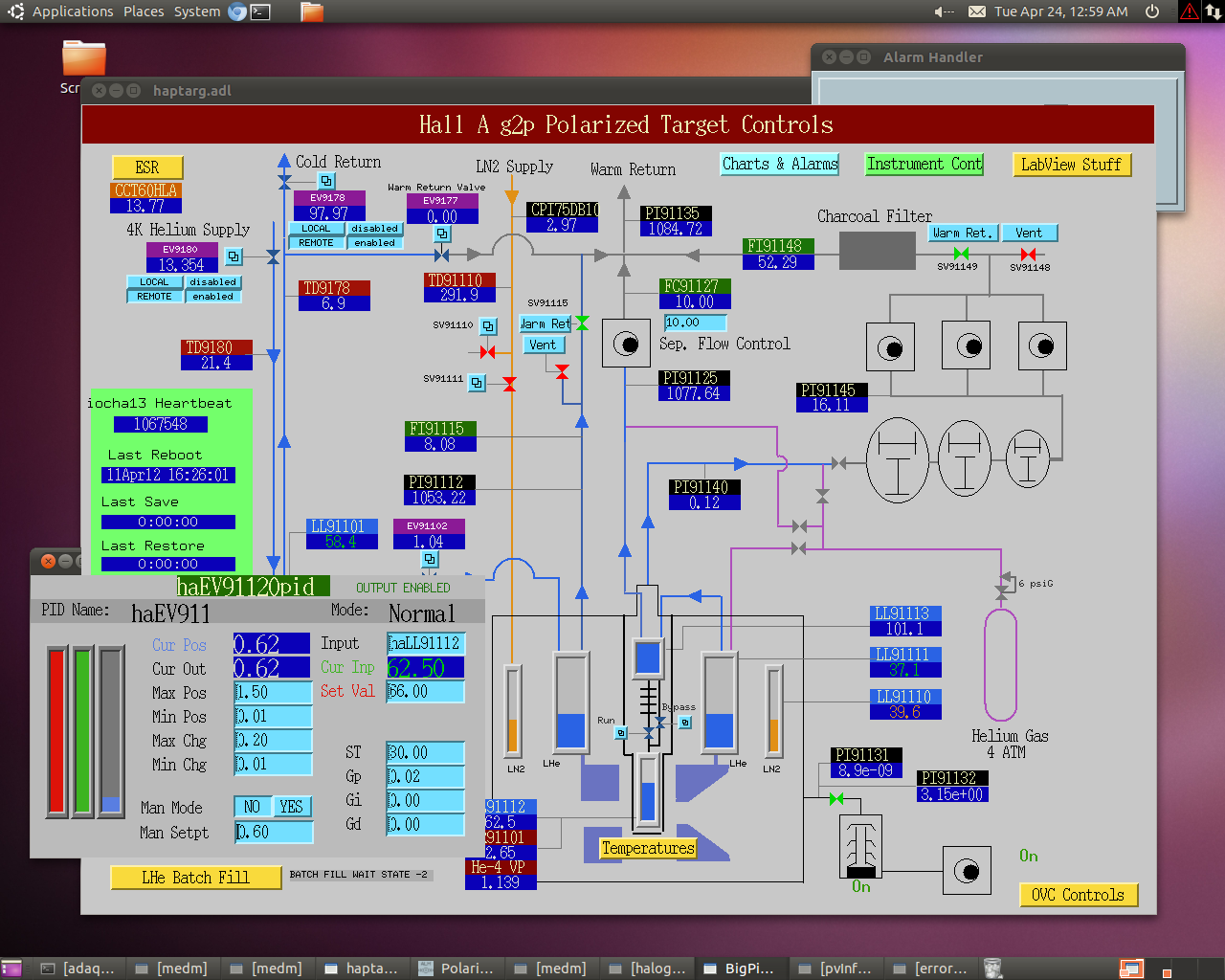
Task: Open the orange folder icon in top panel
Action: [311, 11]
